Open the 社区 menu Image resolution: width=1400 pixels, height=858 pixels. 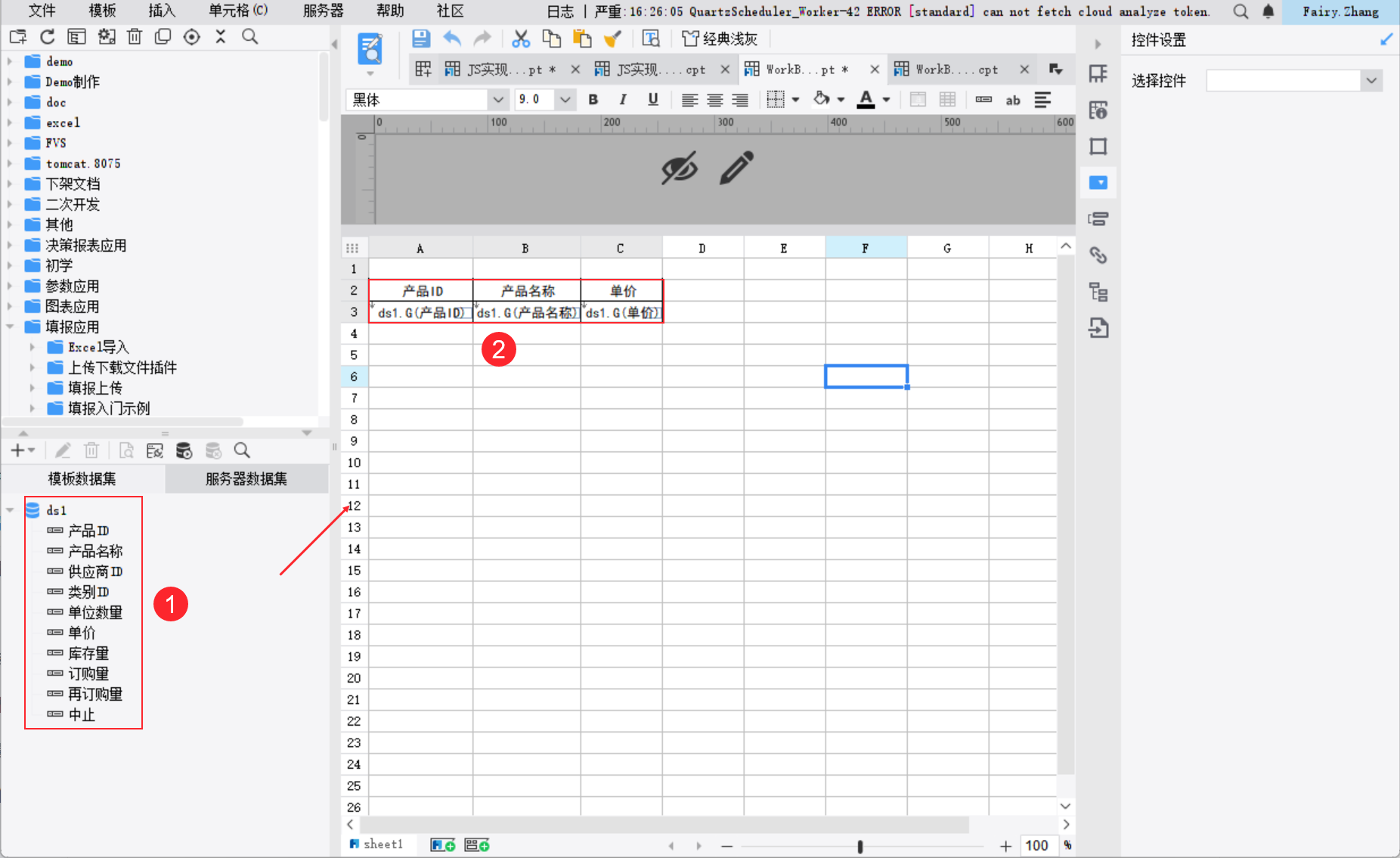tap(450, 11)
